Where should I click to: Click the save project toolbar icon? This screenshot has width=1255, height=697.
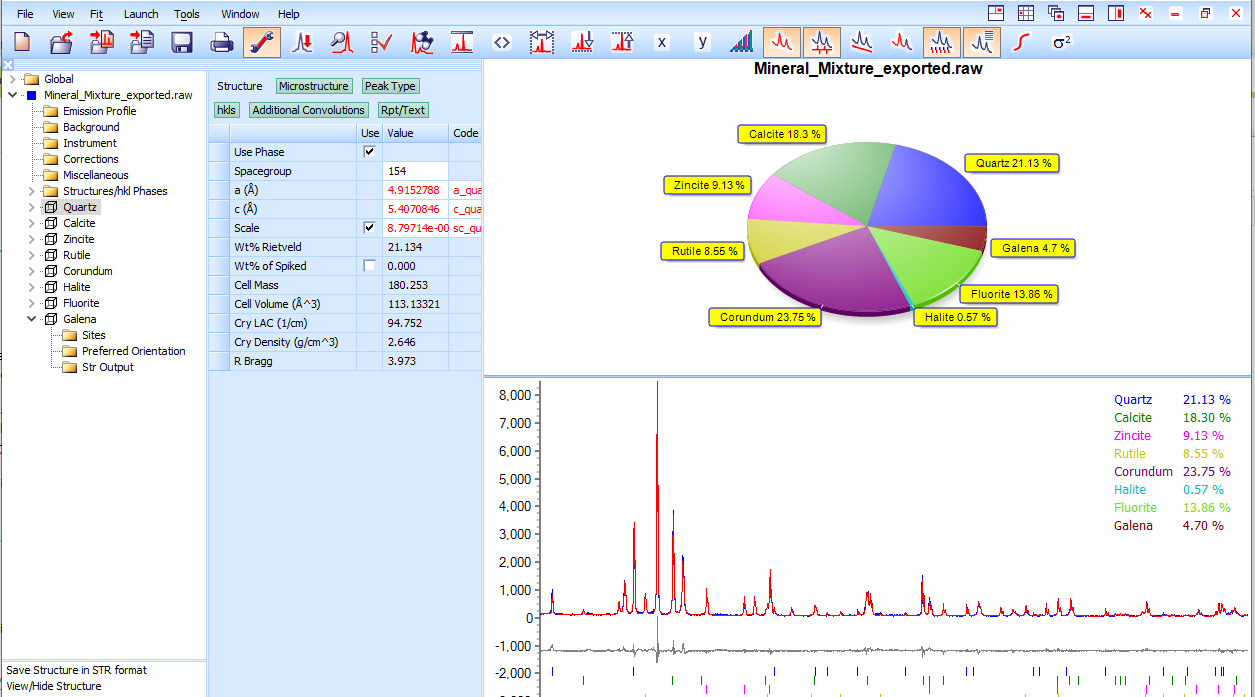tap(182, 42)
